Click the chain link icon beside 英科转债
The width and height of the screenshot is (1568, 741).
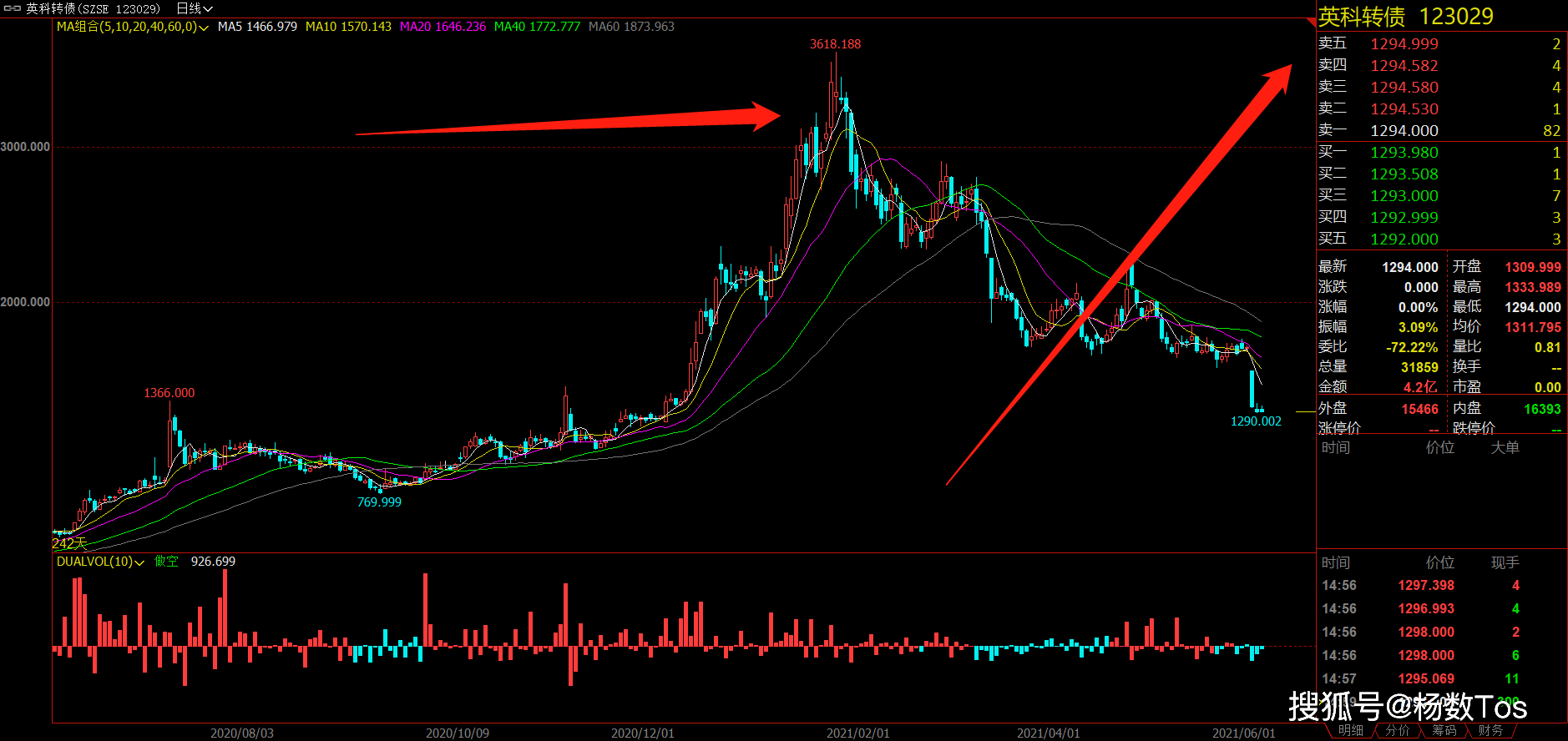(x=13, y=8)
